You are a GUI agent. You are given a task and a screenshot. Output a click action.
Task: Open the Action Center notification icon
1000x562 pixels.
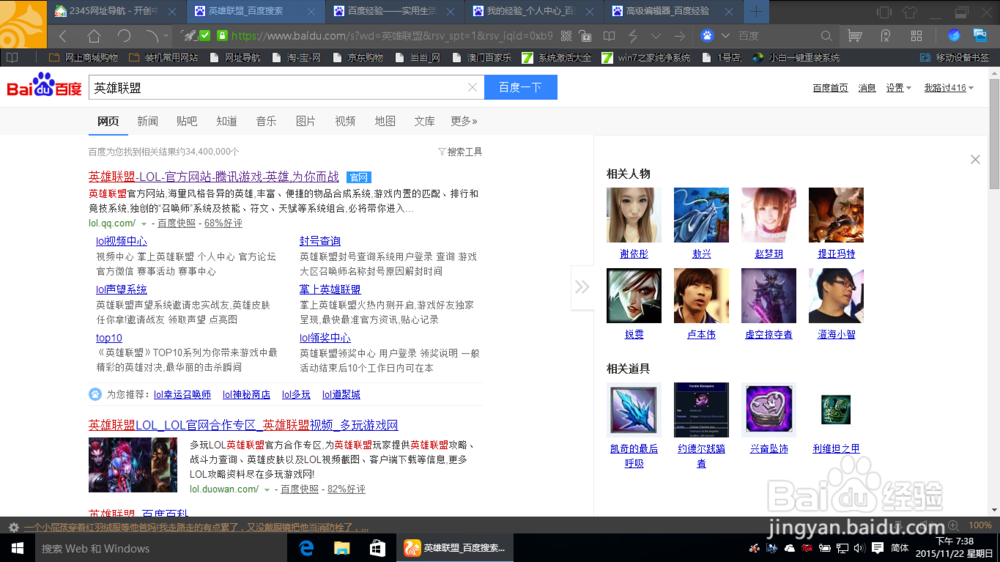(x=878, y=548)
